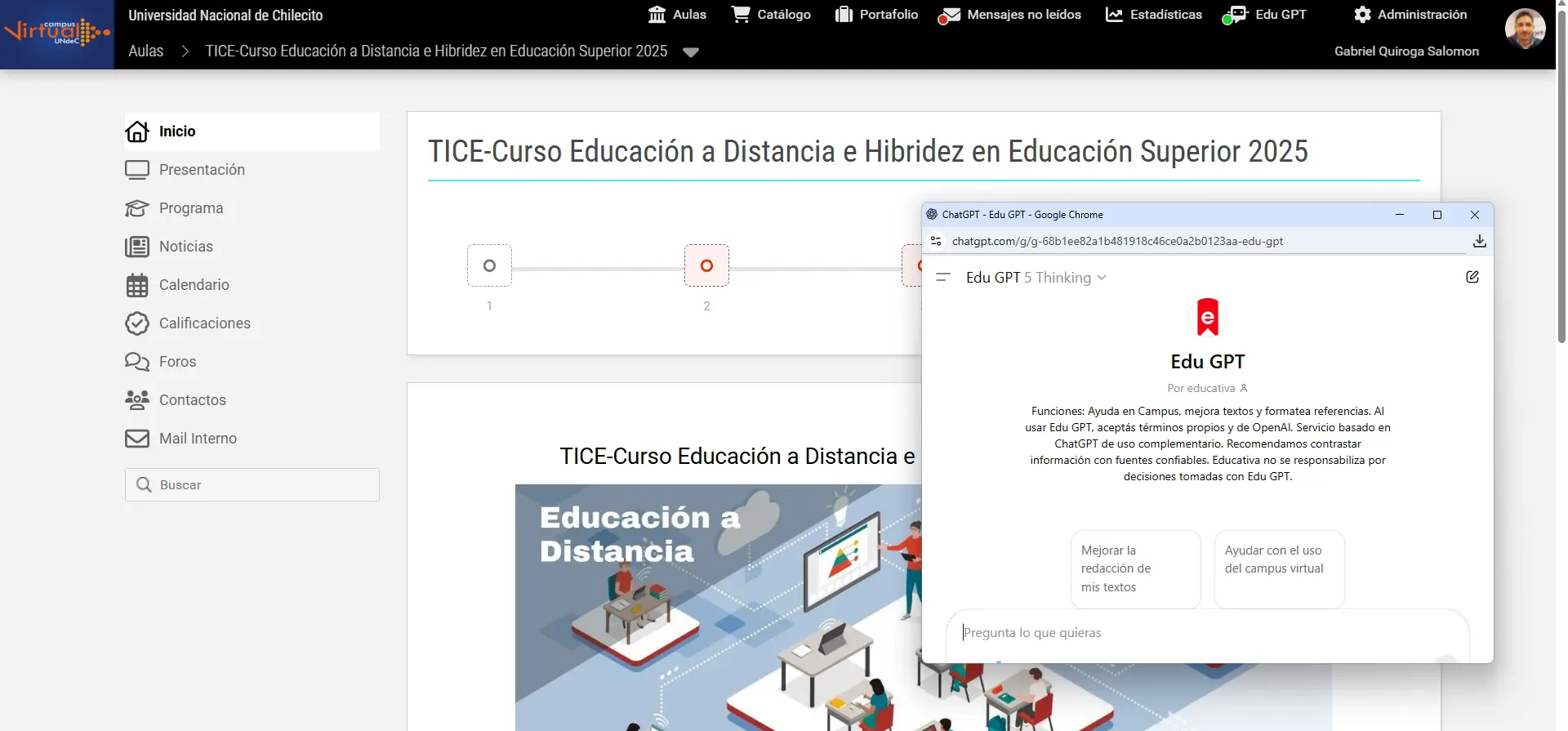The width and height of the screenshot is (1568, 731).
Task: Open the ChatGPT sidebar menu icon
Action: tap(942, 278)
